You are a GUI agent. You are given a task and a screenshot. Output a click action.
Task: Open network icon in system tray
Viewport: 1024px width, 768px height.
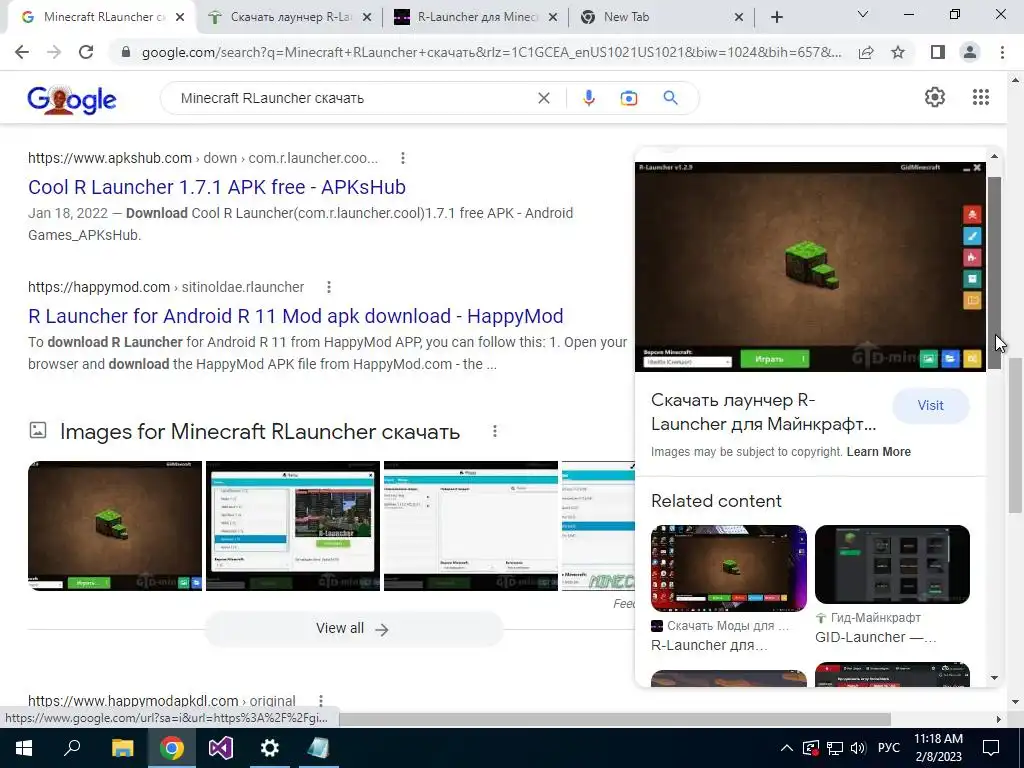[835, 748]
